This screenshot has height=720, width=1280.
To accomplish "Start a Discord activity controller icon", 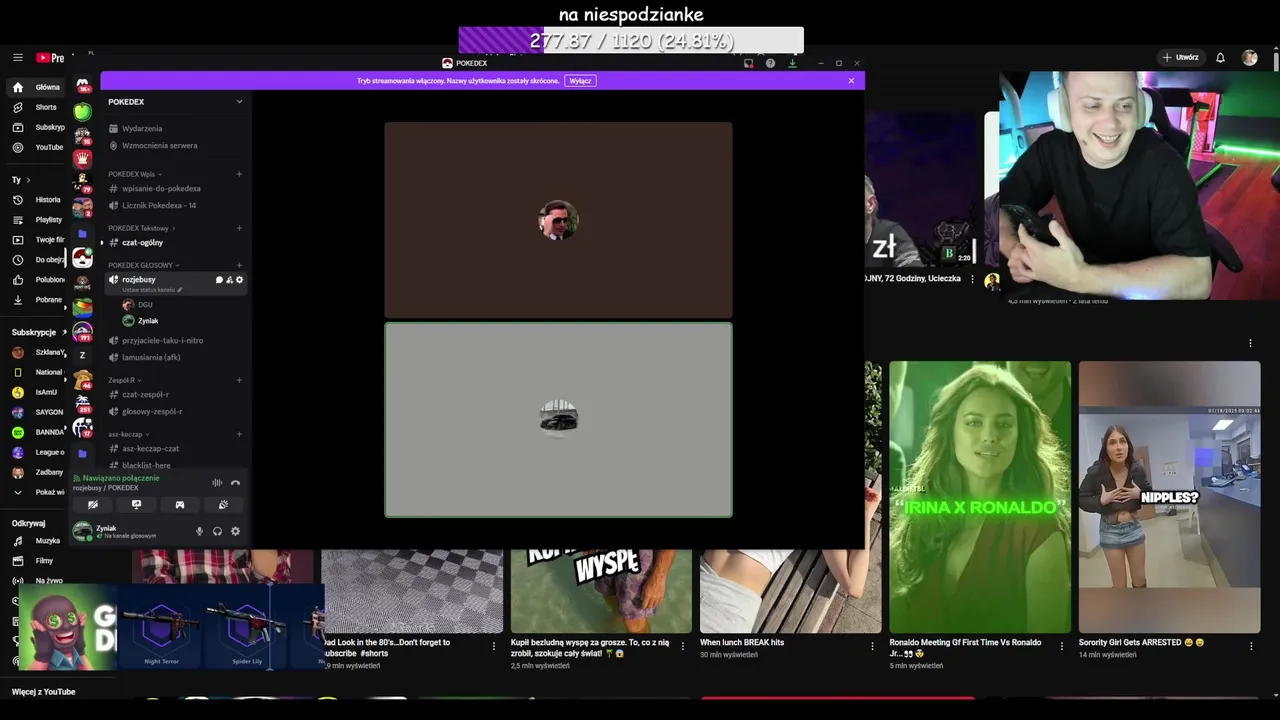I will [x=180, y=505].
